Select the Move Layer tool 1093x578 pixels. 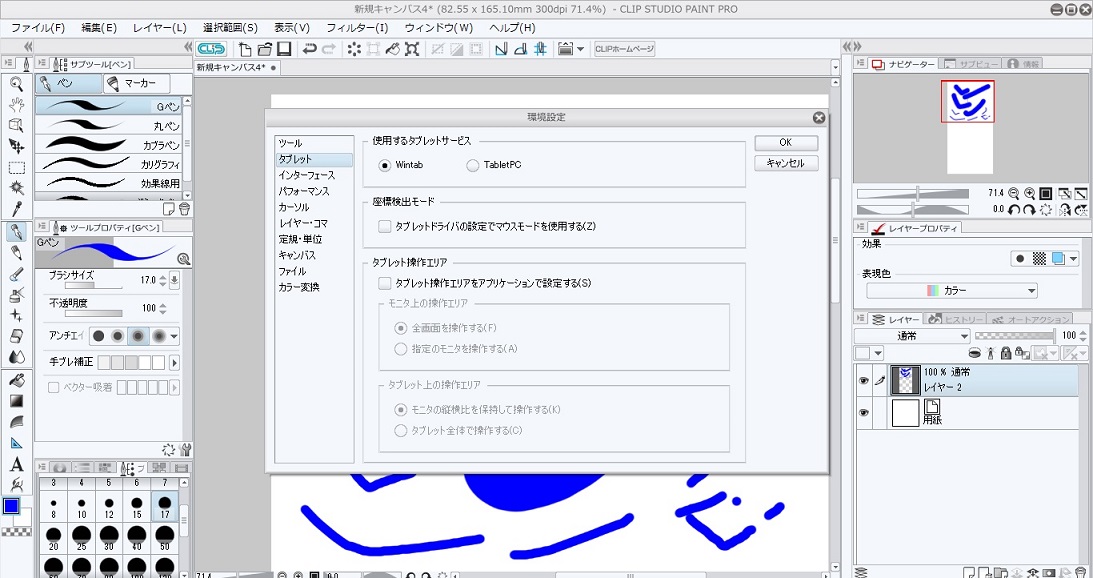[17, 146]
